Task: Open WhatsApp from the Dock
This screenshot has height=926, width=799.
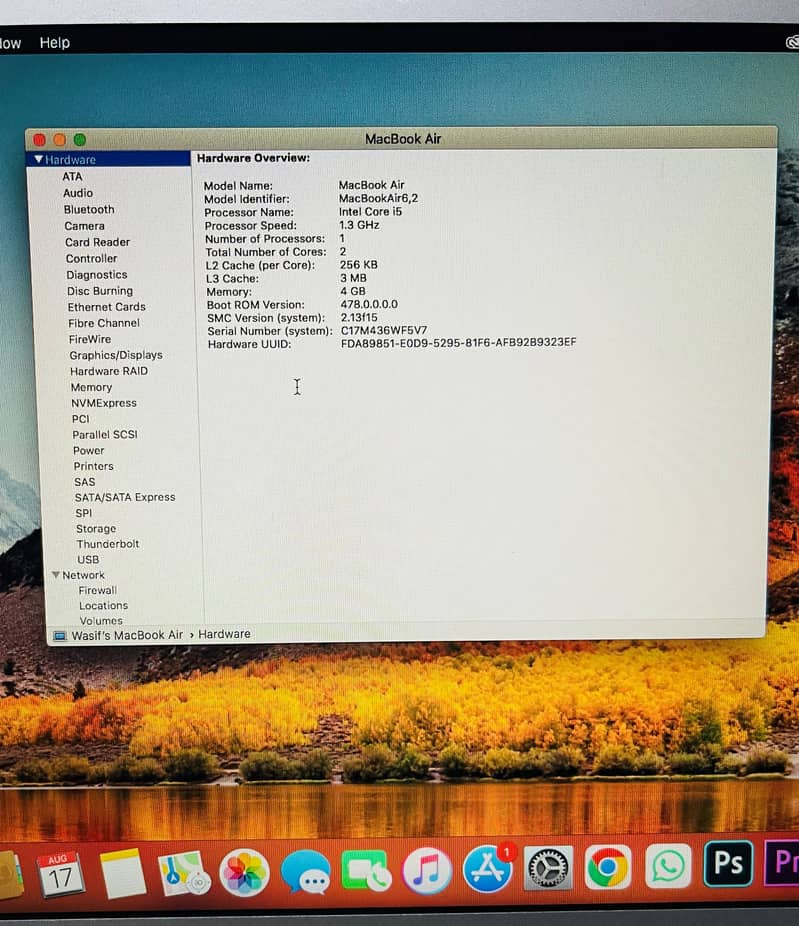Action: [667, 865]
